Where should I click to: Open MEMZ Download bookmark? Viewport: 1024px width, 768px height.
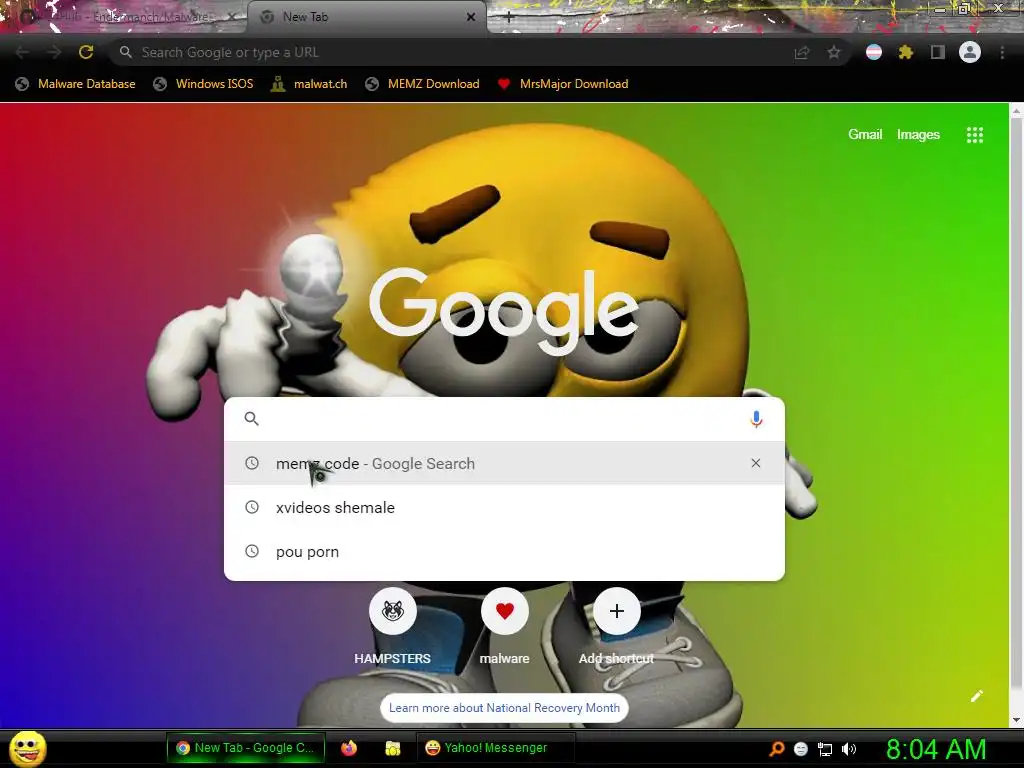click(423, 84)
